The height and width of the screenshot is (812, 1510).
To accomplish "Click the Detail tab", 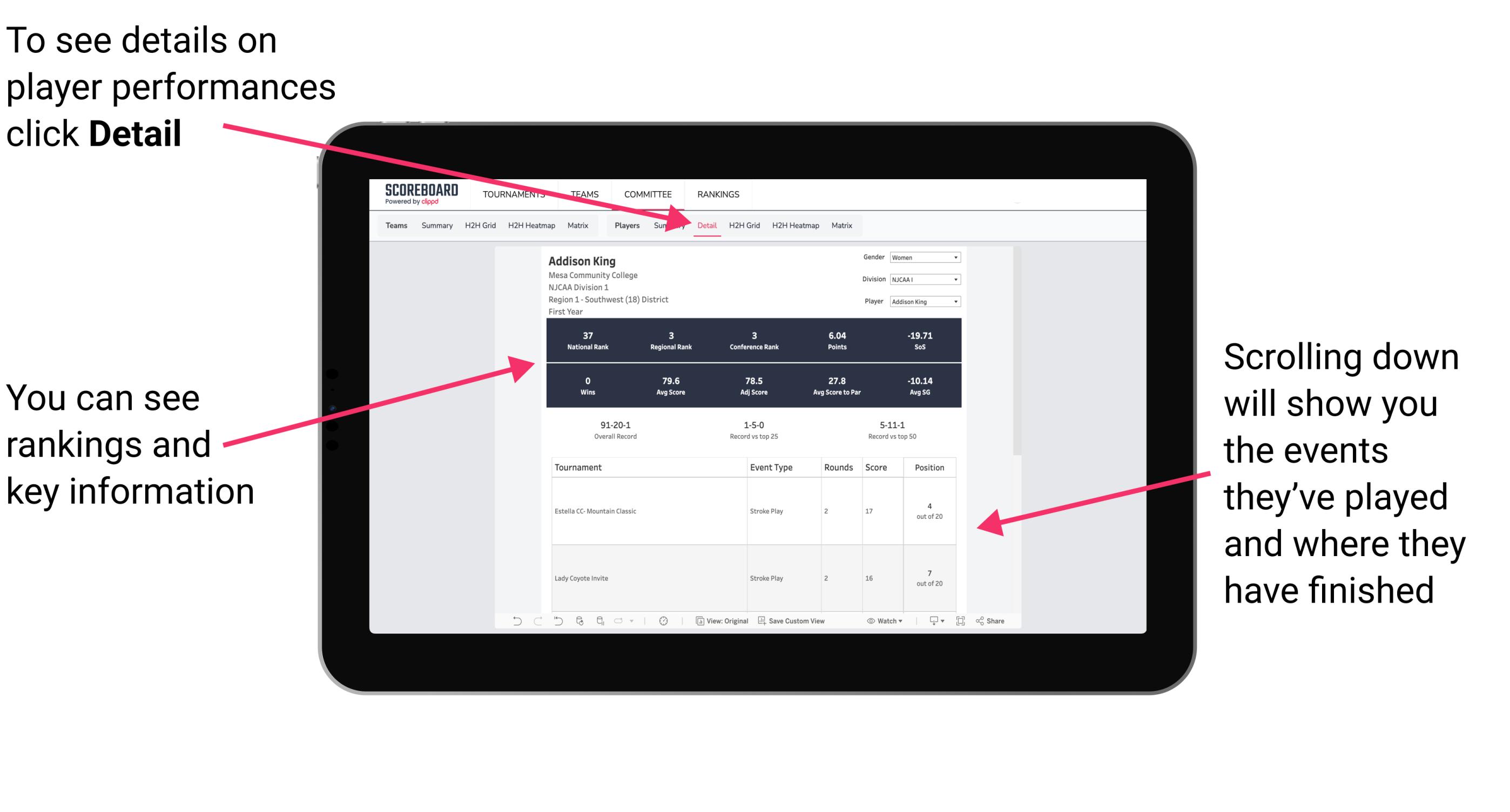I will point(707,225).
